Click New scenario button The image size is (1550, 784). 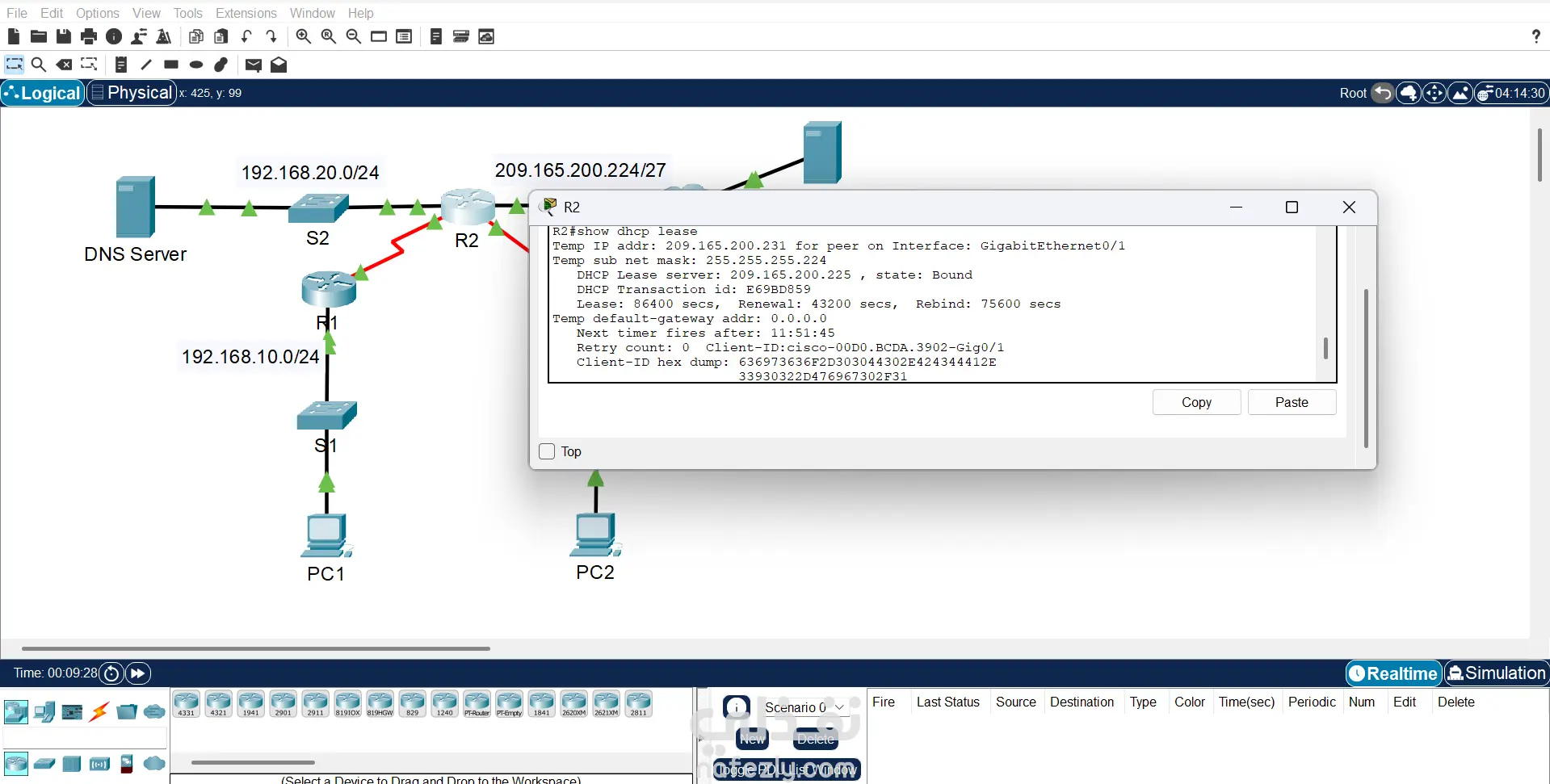[x=752, y=739]
